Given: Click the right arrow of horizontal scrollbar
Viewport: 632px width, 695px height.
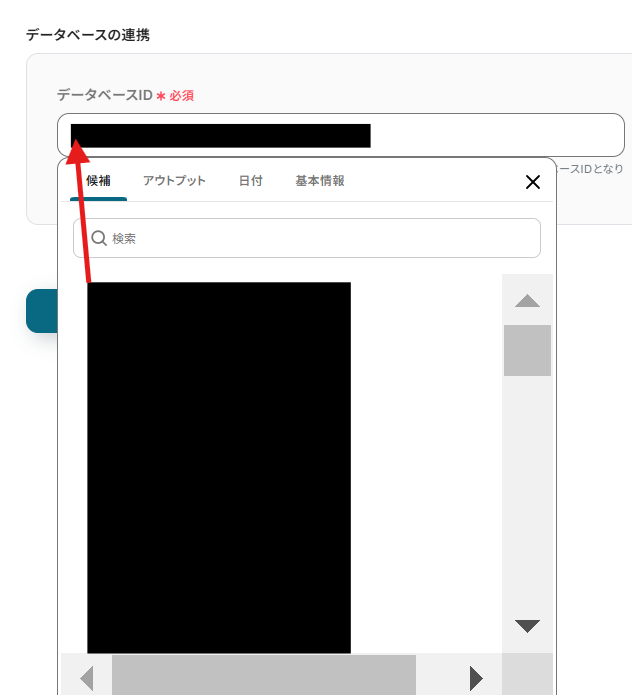Looking at the screenshot, I should tap(476, 678).
